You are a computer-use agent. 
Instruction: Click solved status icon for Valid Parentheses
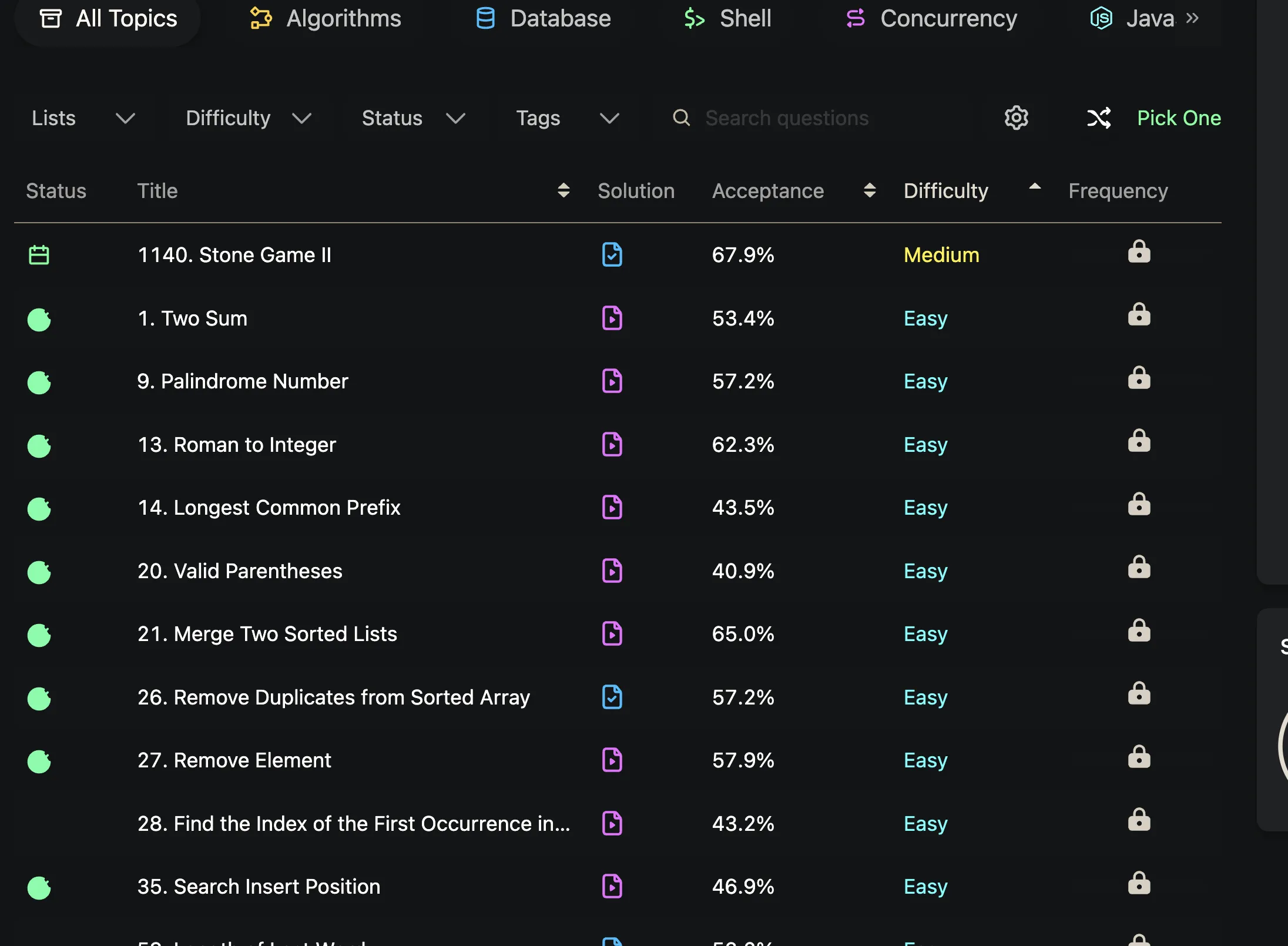tap(39, 572)
